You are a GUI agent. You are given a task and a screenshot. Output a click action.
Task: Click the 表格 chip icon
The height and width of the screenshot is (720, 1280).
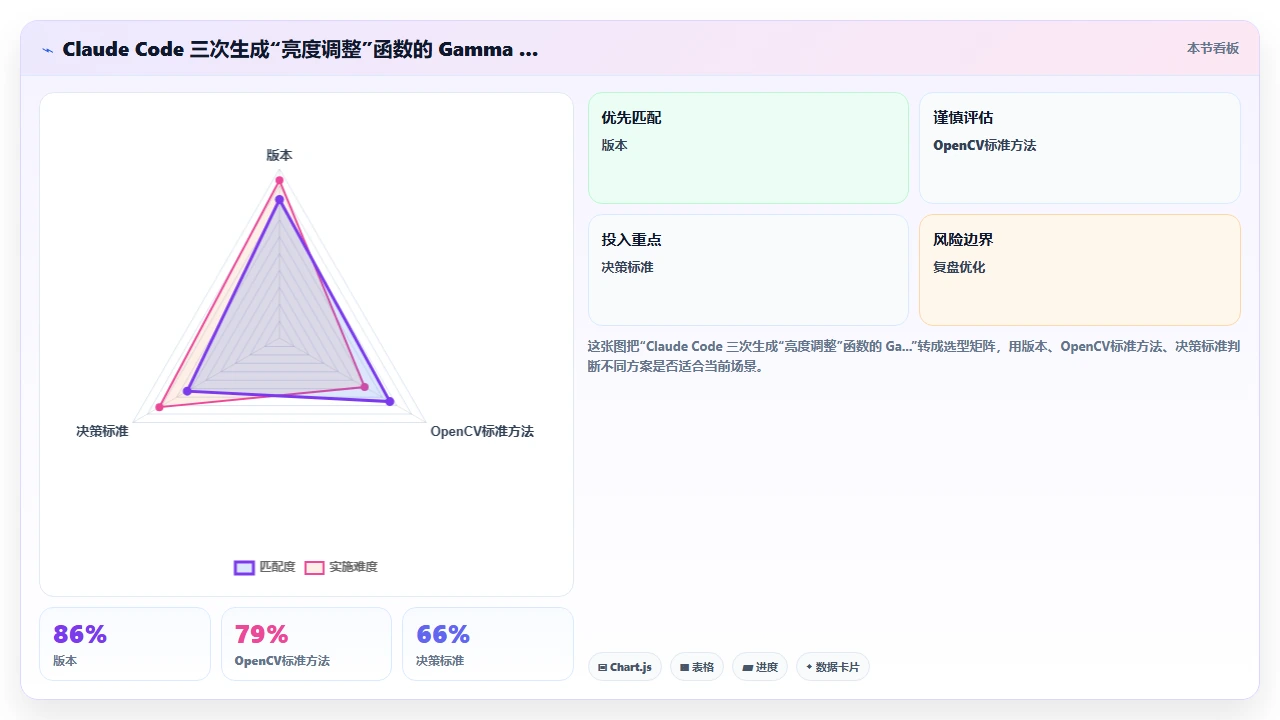tap(684, 667)
